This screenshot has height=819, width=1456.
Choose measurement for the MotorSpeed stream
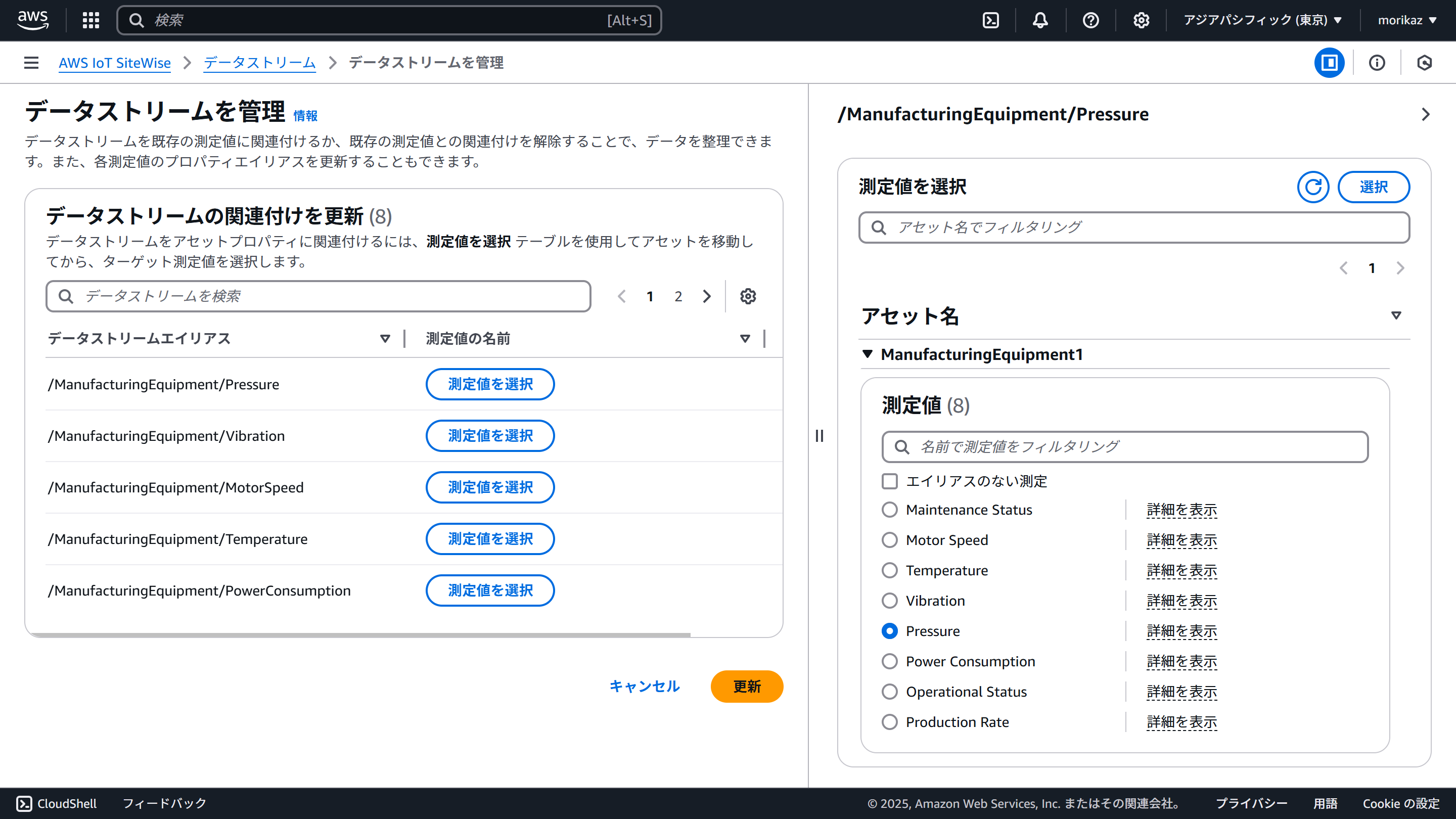coord(490,487)
